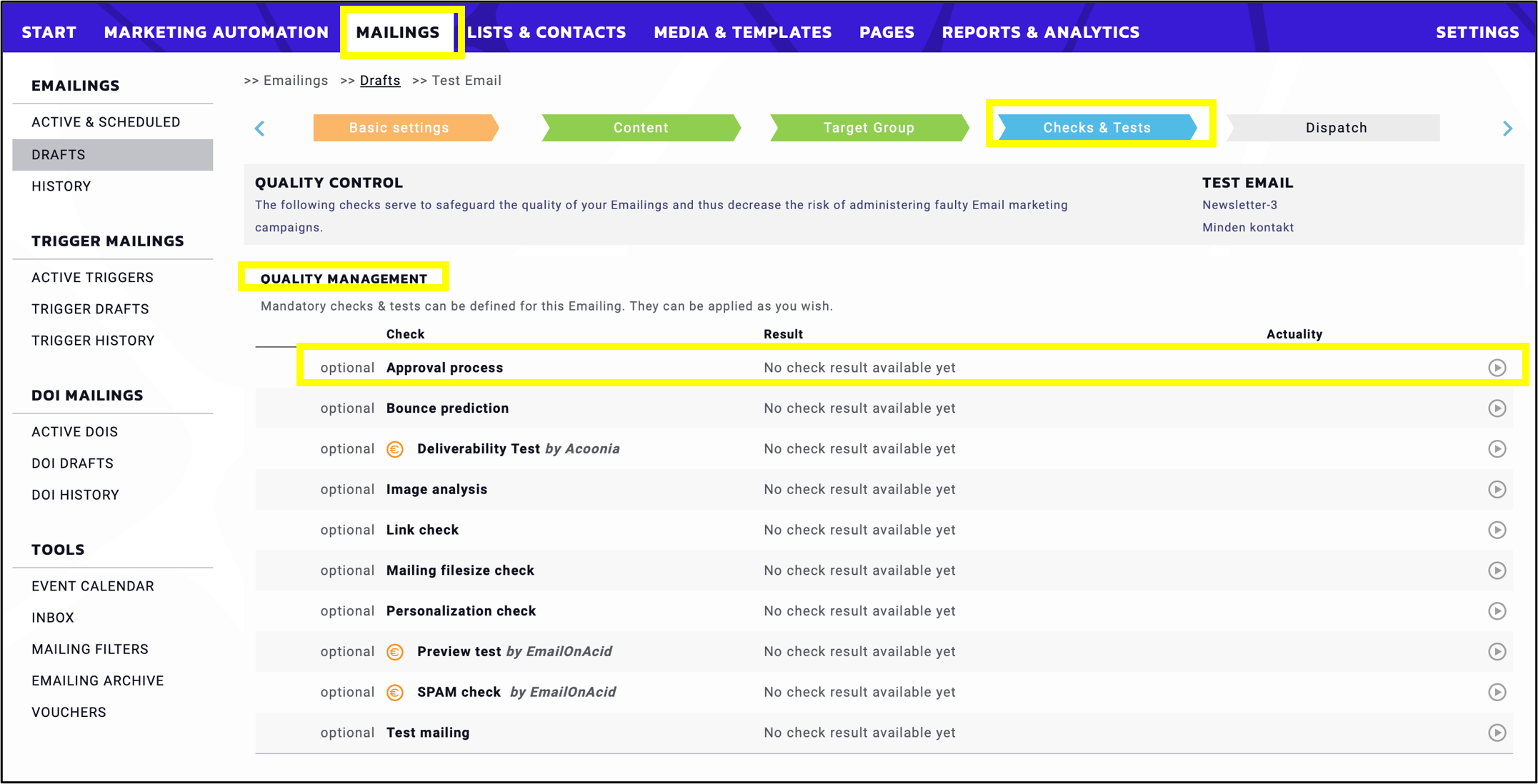
Task: Run the Image analysis play icon
Action: tap(1497, 490)
